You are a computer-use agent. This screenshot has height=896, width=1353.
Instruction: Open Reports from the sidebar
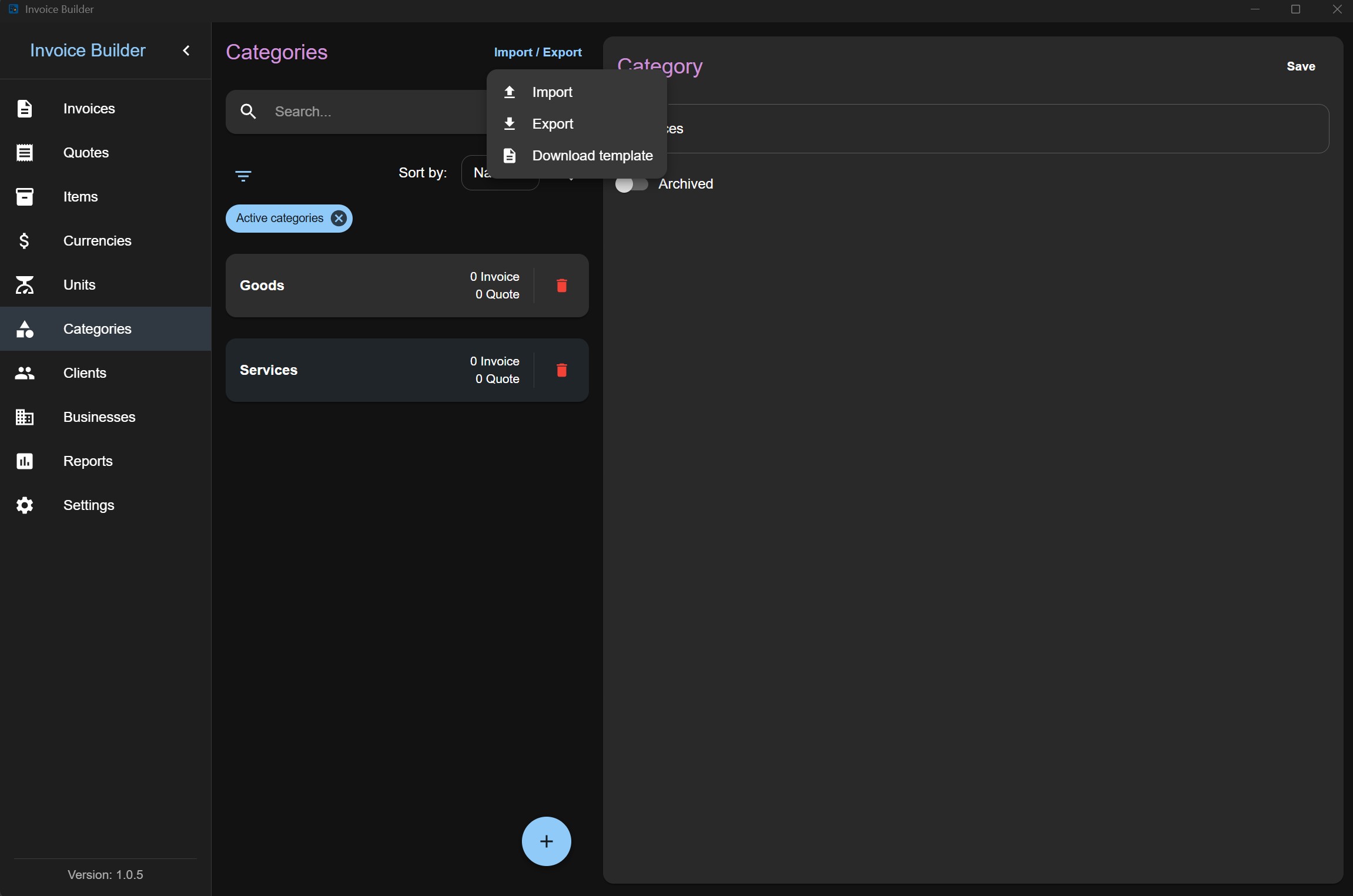pos(105,461)
